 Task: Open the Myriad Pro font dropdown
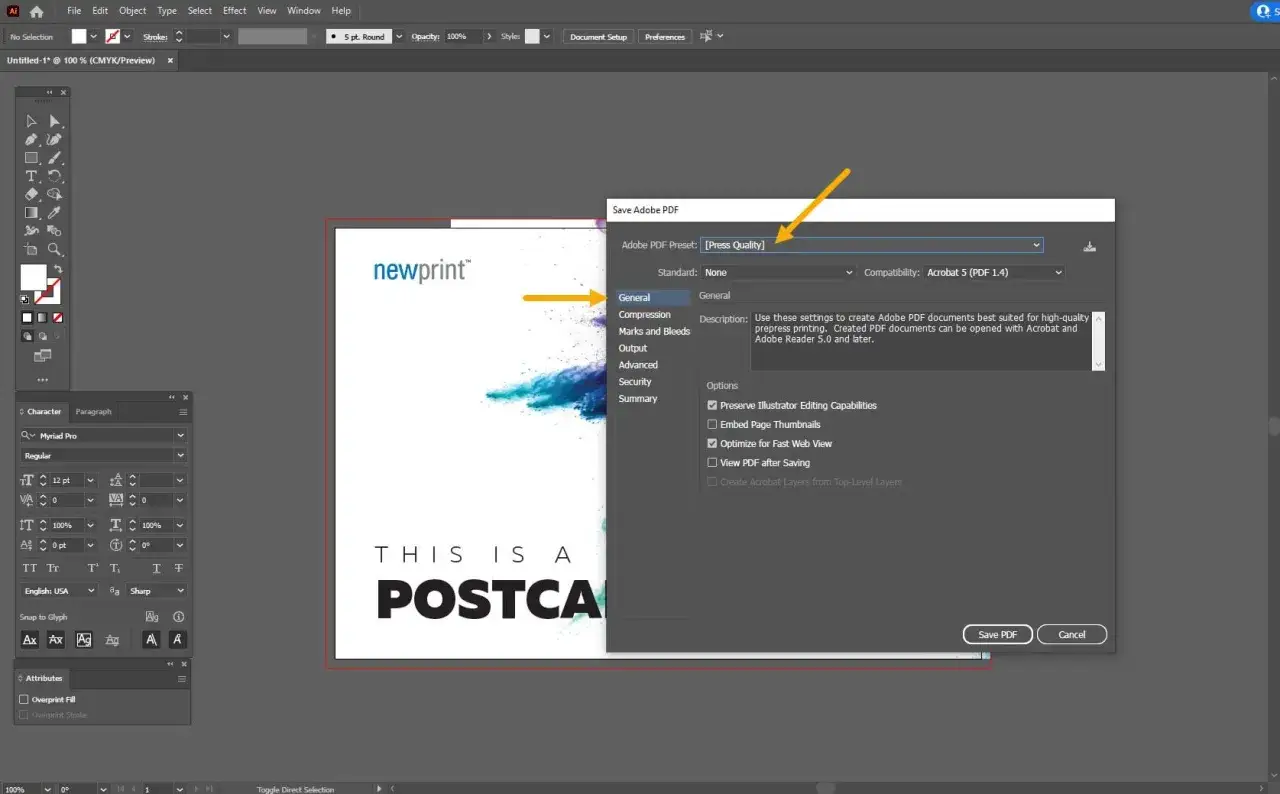click(x=180, y=436)
